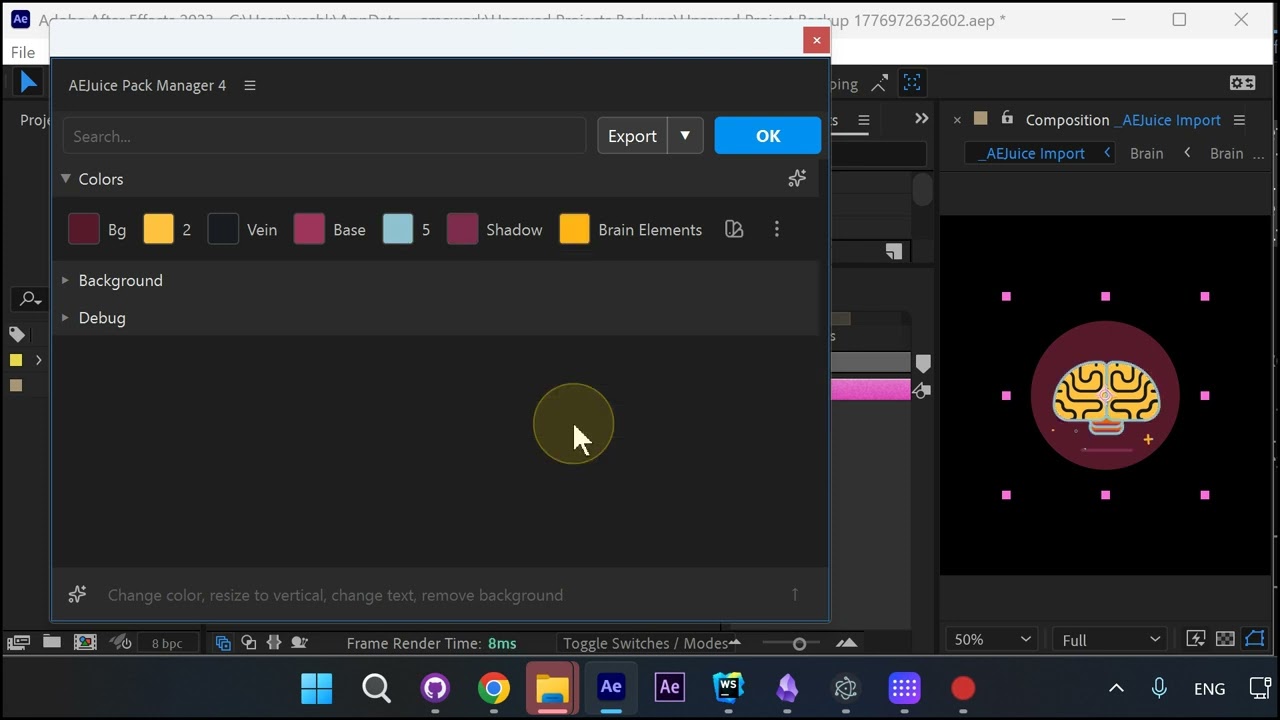Click the brain graphic in composition viewer
The height and width of the screenshot is (720, 1280).
(x=1105, y=395)
